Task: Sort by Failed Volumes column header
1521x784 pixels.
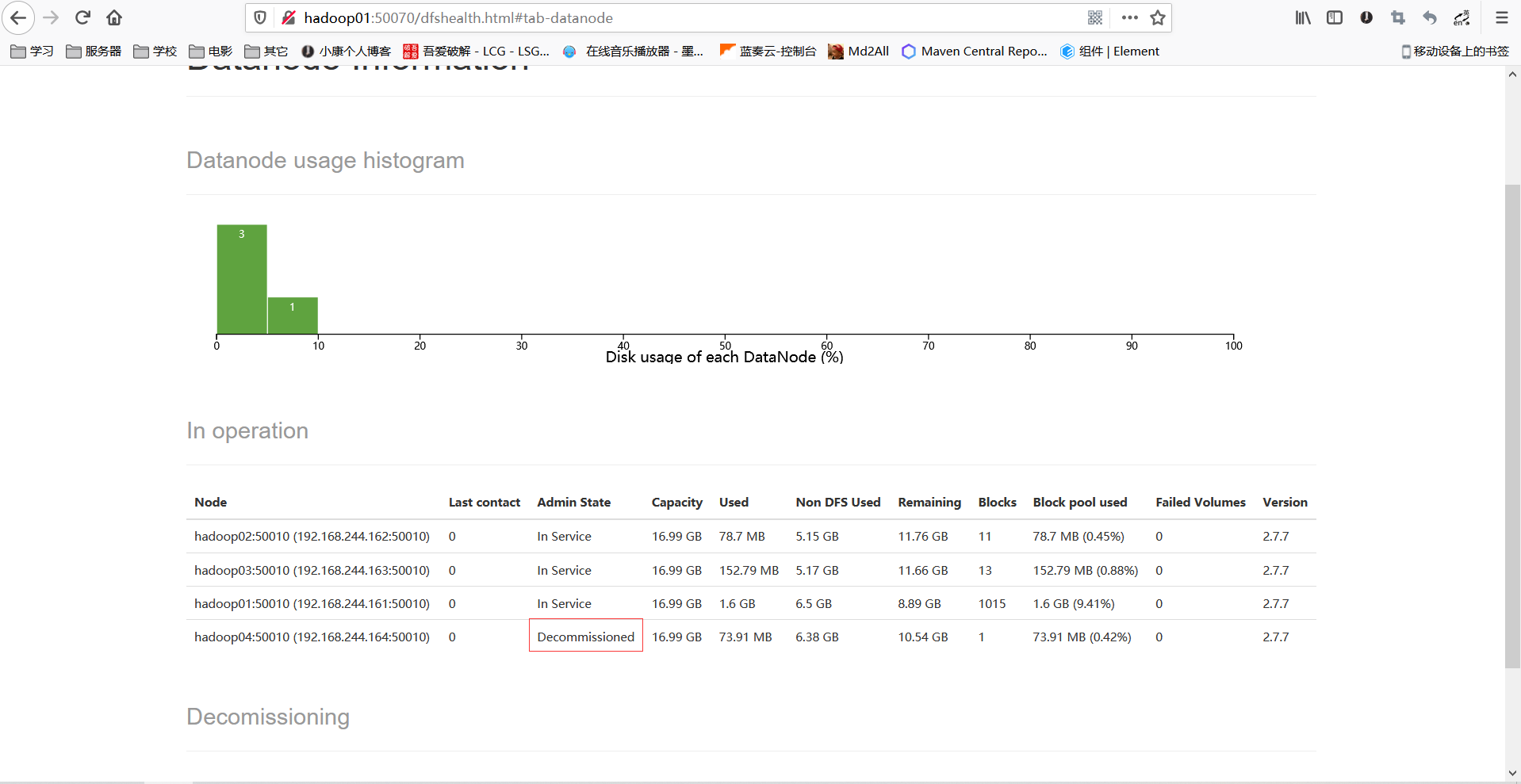Action: coord(1201,503)
